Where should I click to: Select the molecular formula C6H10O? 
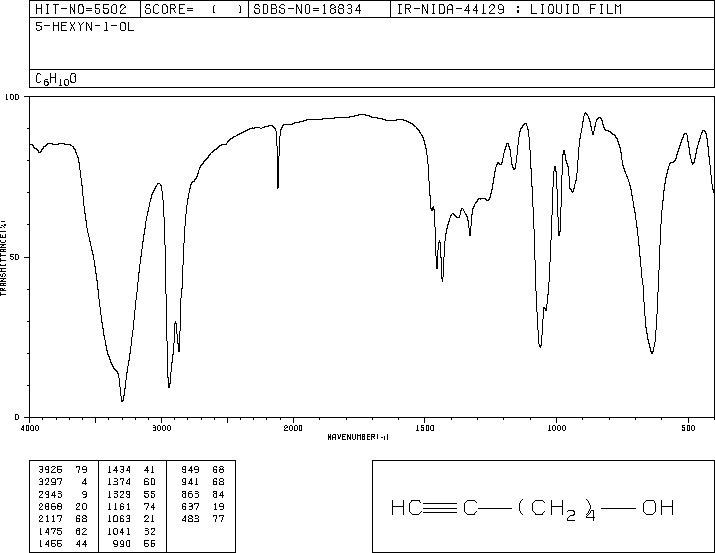point(56,79)
